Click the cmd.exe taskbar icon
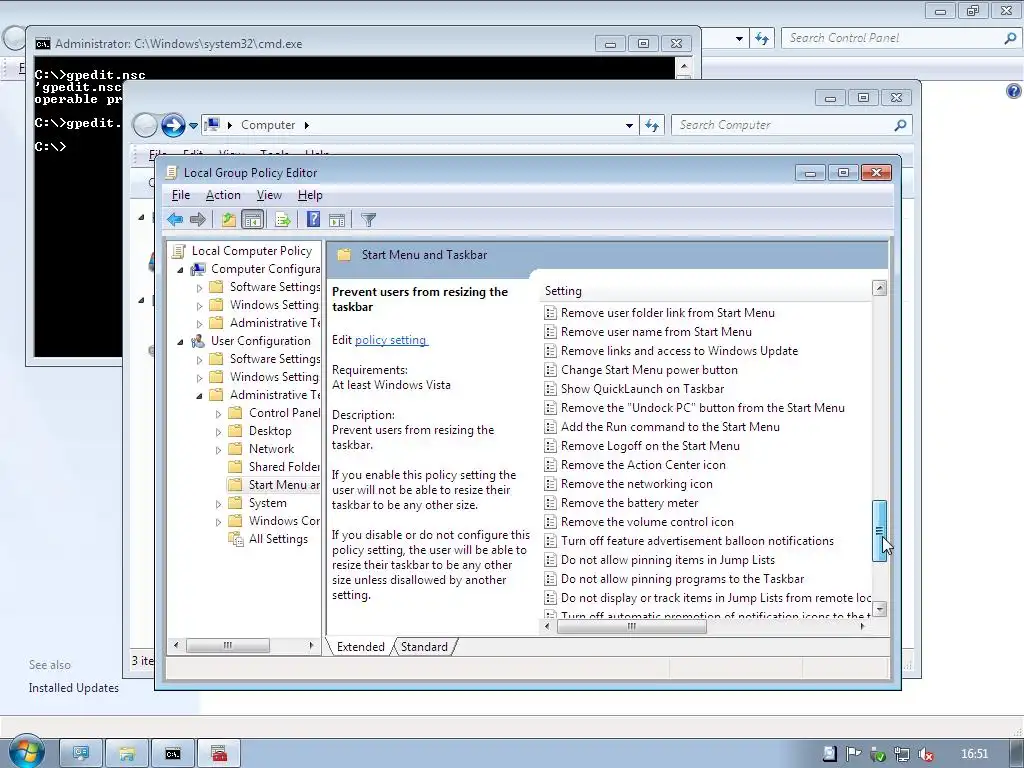Screen dimensions: 1024x768 tap(172, 754)
